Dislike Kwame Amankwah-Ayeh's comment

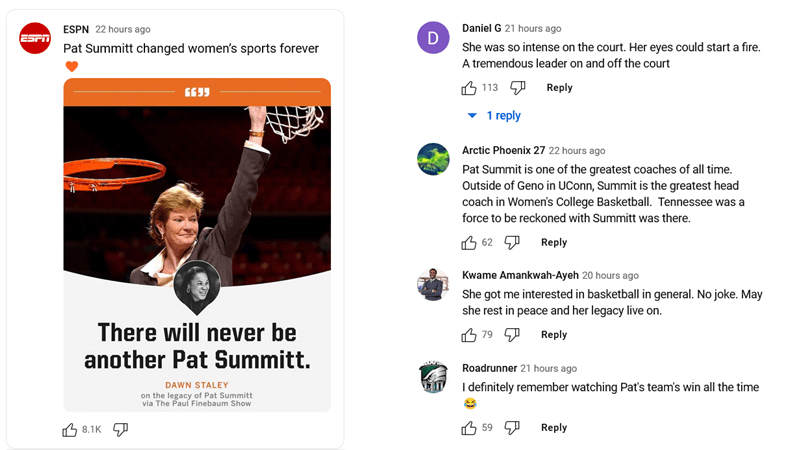[x=512, y=335]
